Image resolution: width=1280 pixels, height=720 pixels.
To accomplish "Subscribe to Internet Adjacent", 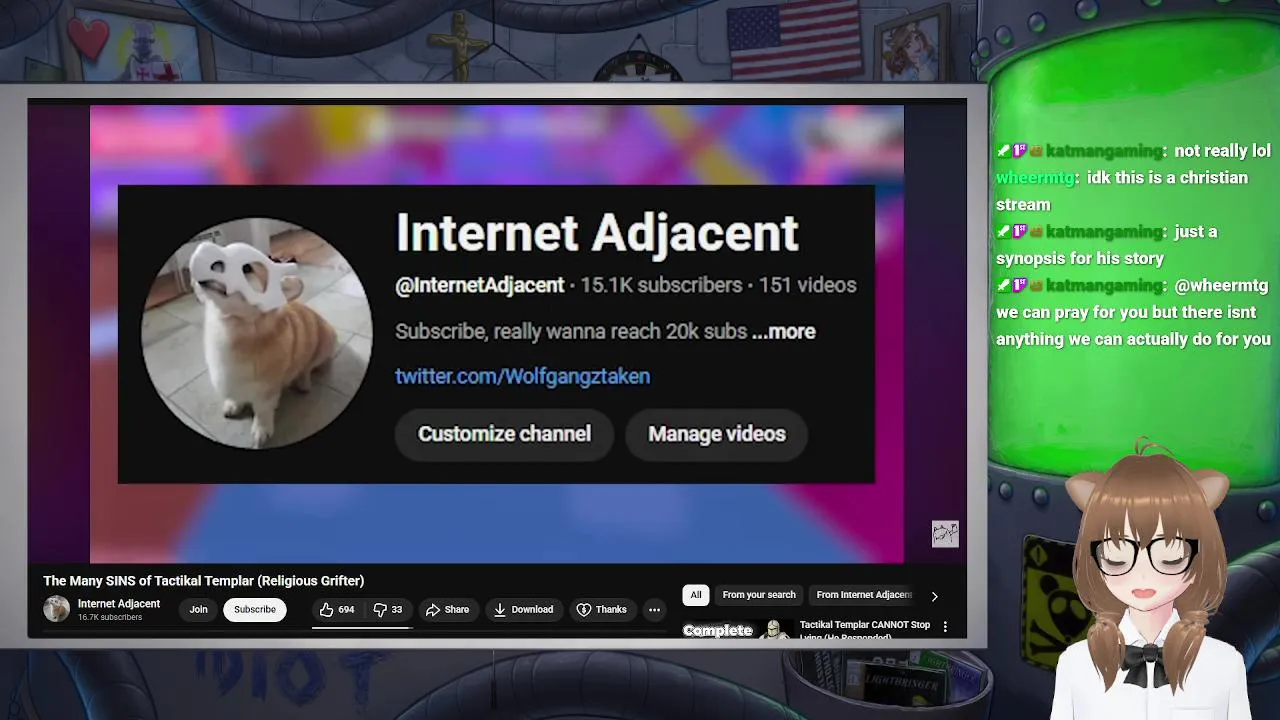I will coord(255,610).
